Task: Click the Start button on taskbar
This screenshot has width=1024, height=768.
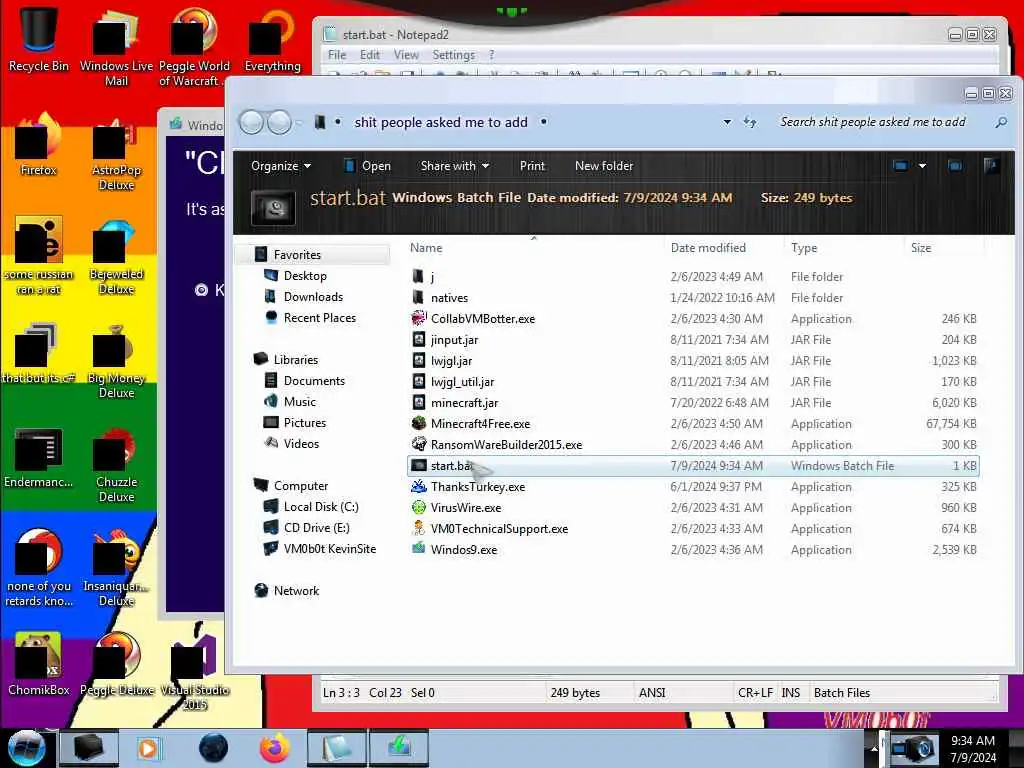Action: point(25,748)
